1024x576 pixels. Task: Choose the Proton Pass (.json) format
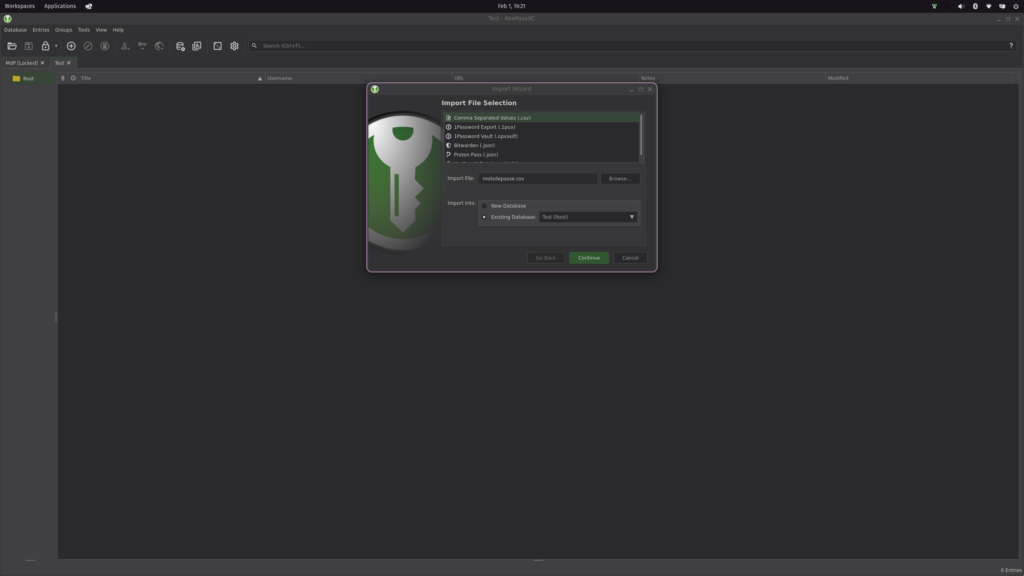(x=476, y=155)
